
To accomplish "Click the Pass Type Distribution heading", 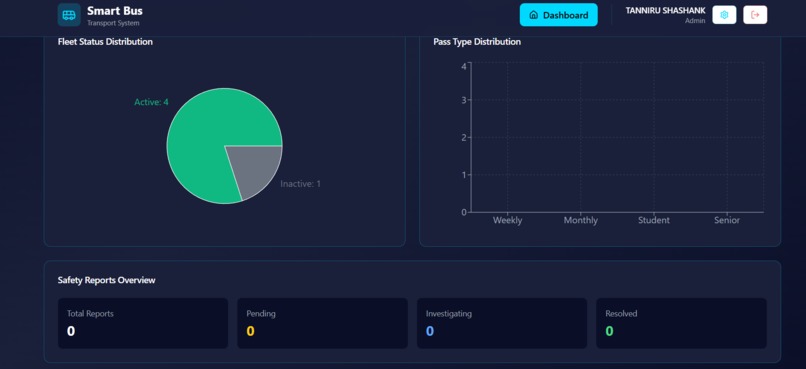I will [477, 42].
